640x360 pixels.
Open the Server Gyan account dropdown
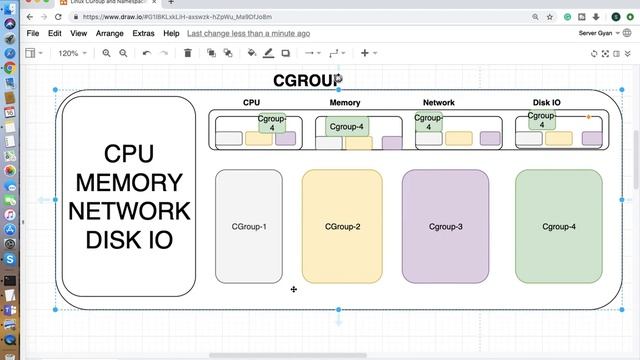tap(599, 33)
